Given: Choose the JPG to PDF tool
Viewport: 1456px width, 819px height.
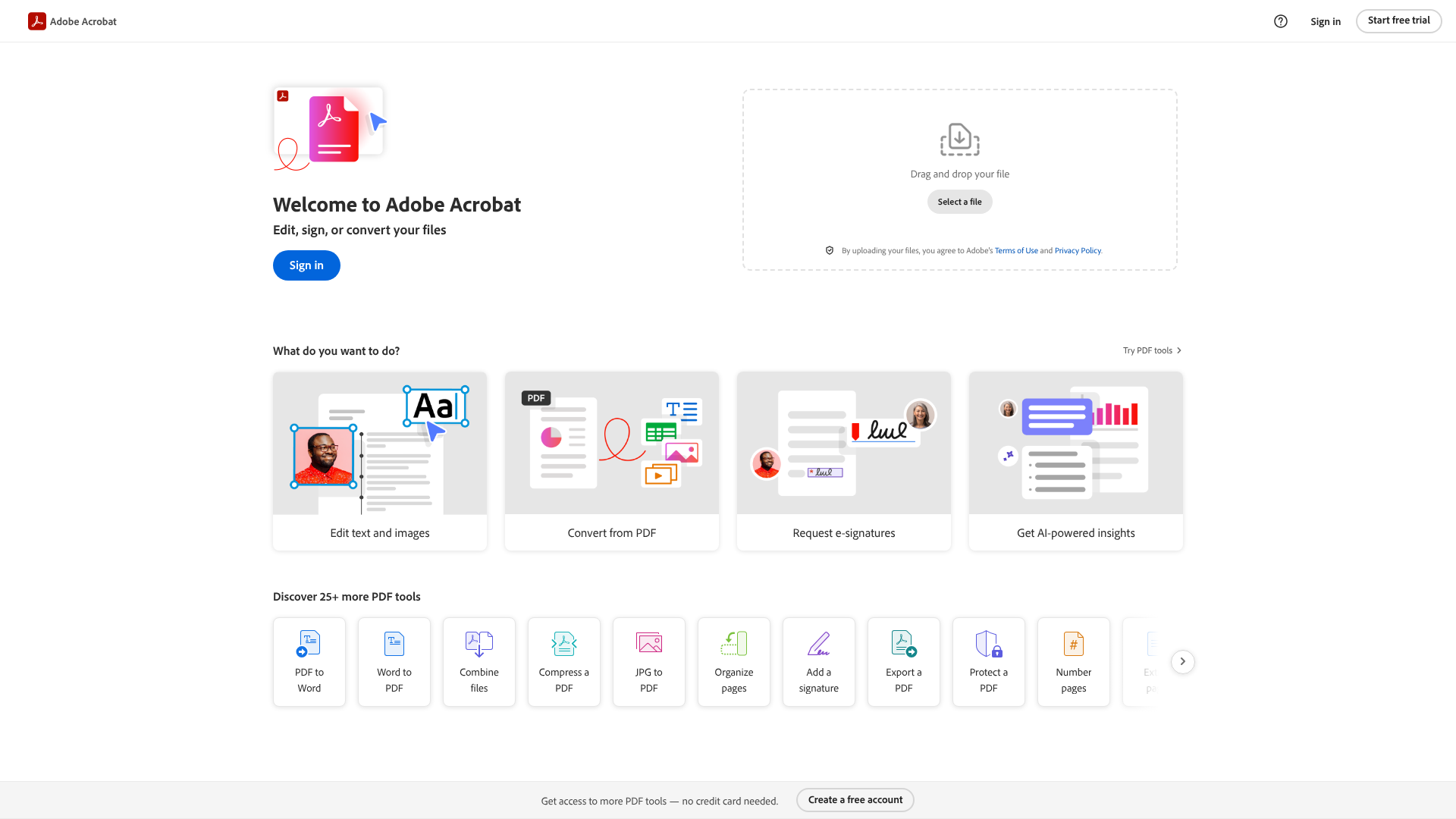Looking at the screenshot, I should (649, 661).
